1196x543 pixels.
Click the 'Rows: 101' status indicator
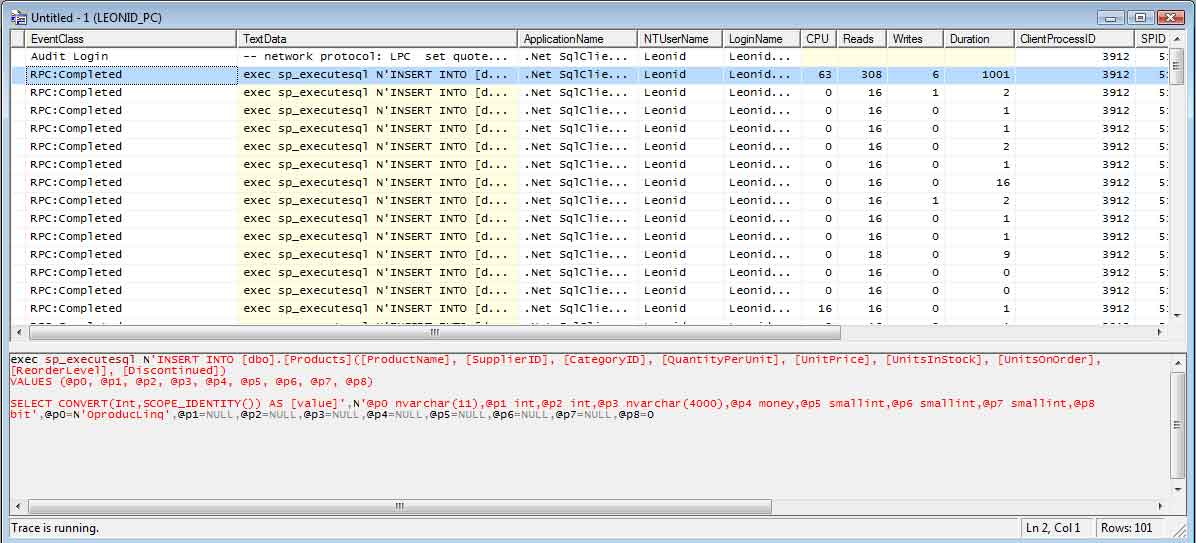coord(1126,528)
